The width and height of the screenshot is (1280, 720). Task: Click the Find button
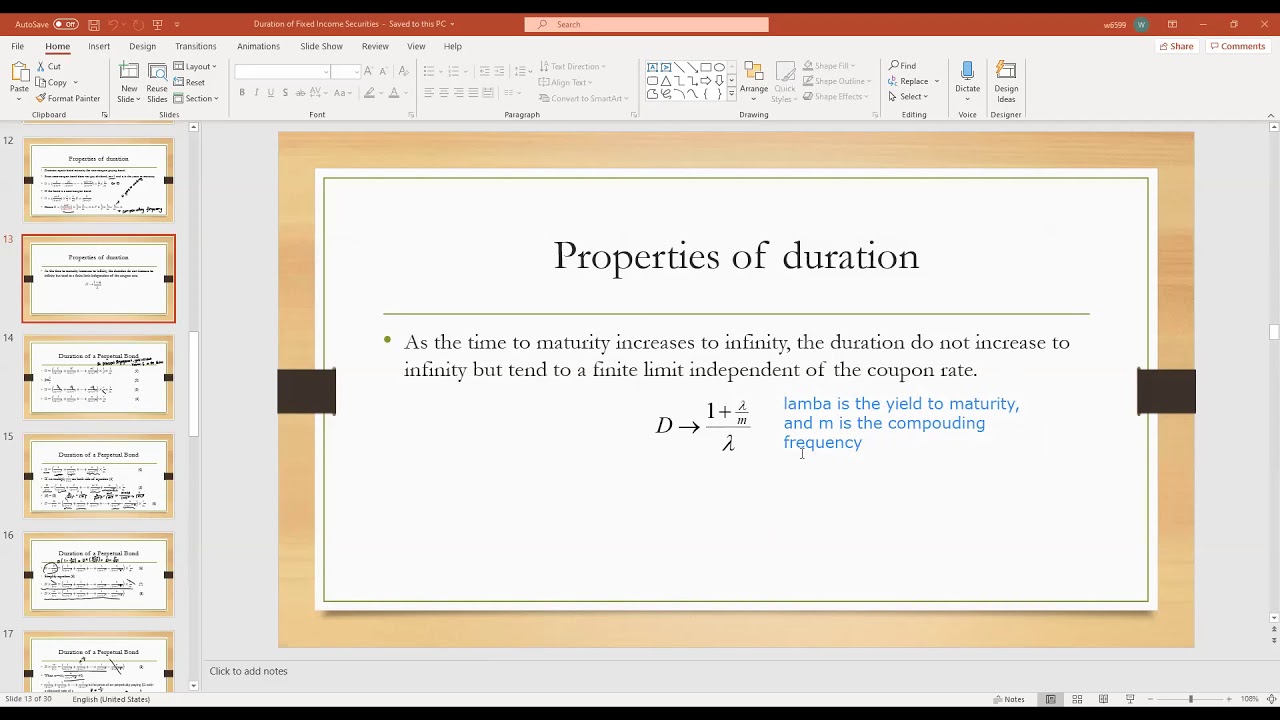903,66
